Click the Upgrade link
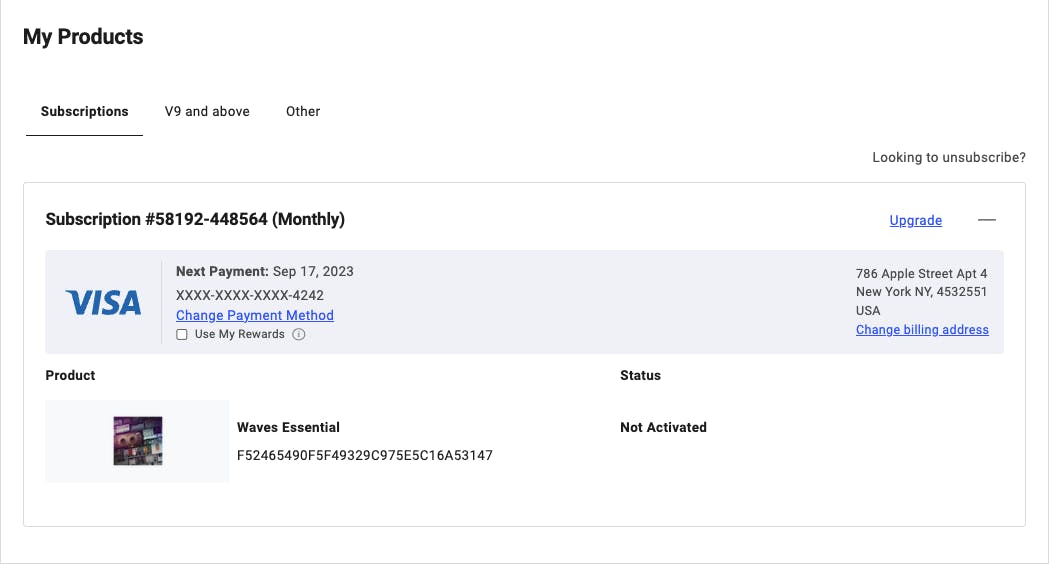This screenshot has width=1049, height=564. (x=915, y=220)
